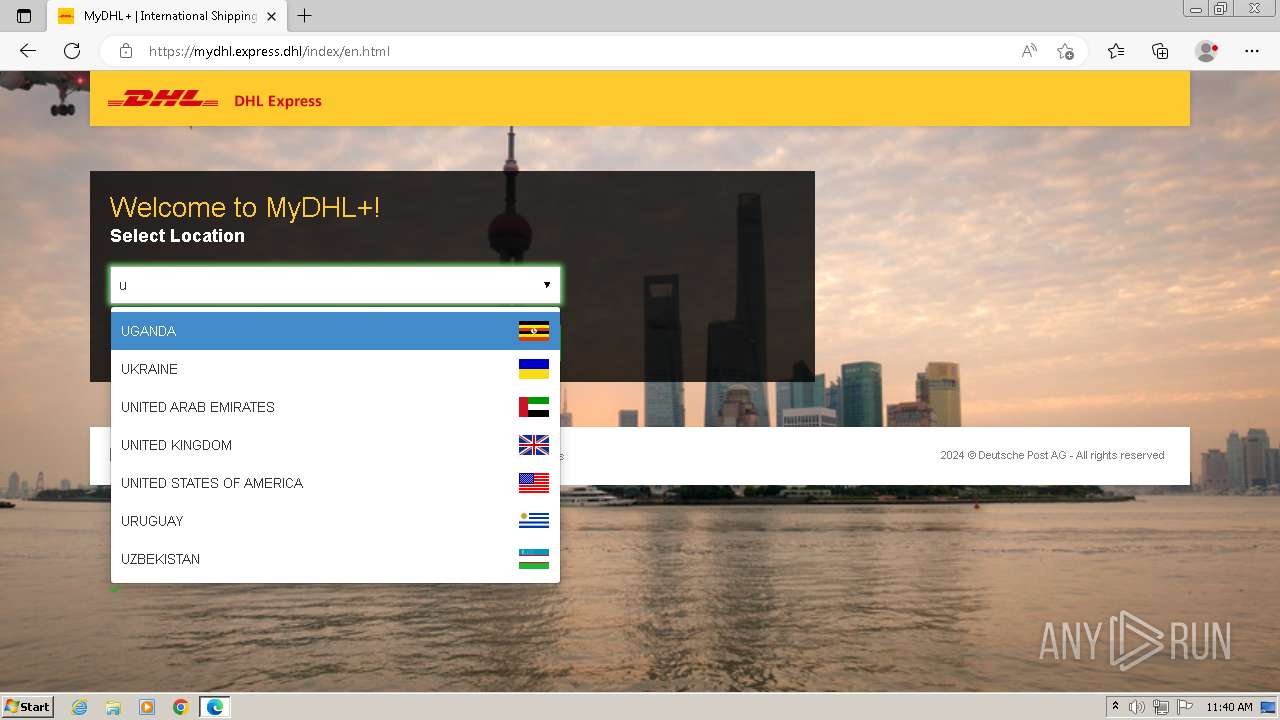Image resolution: width=1280 pixels, height=720 pixels.
Task: Choose UNITED STATES OF AMERICA
Action: click(x=335, y=483)
